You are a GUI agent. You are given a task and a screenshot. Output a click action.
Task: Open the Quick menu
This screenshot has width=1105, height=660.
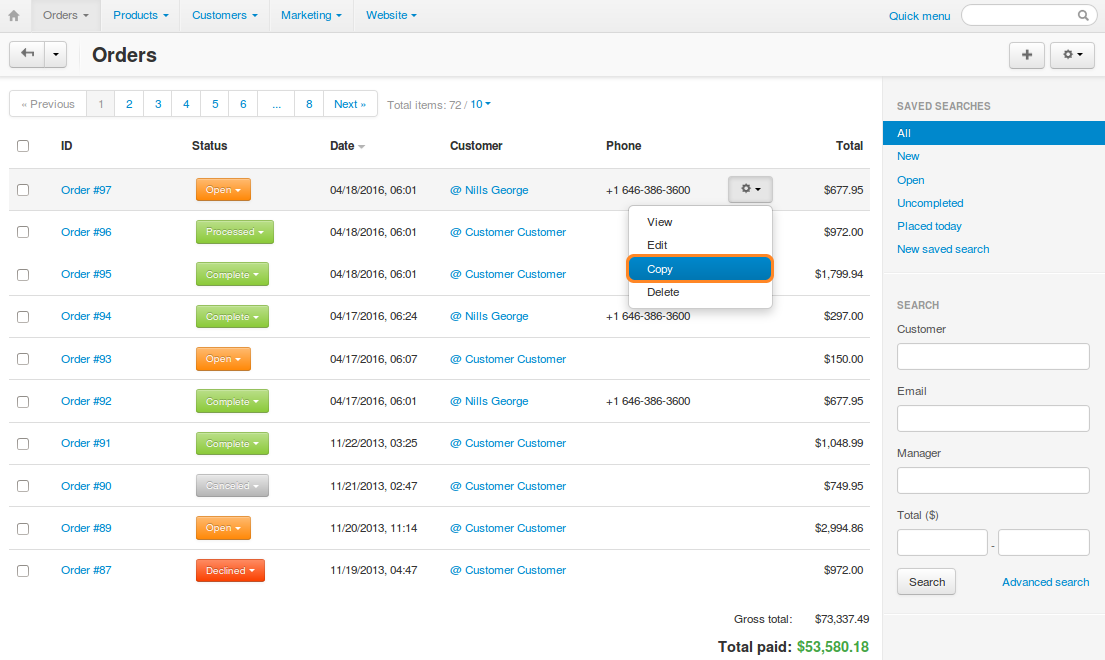(x=919, y=15)
